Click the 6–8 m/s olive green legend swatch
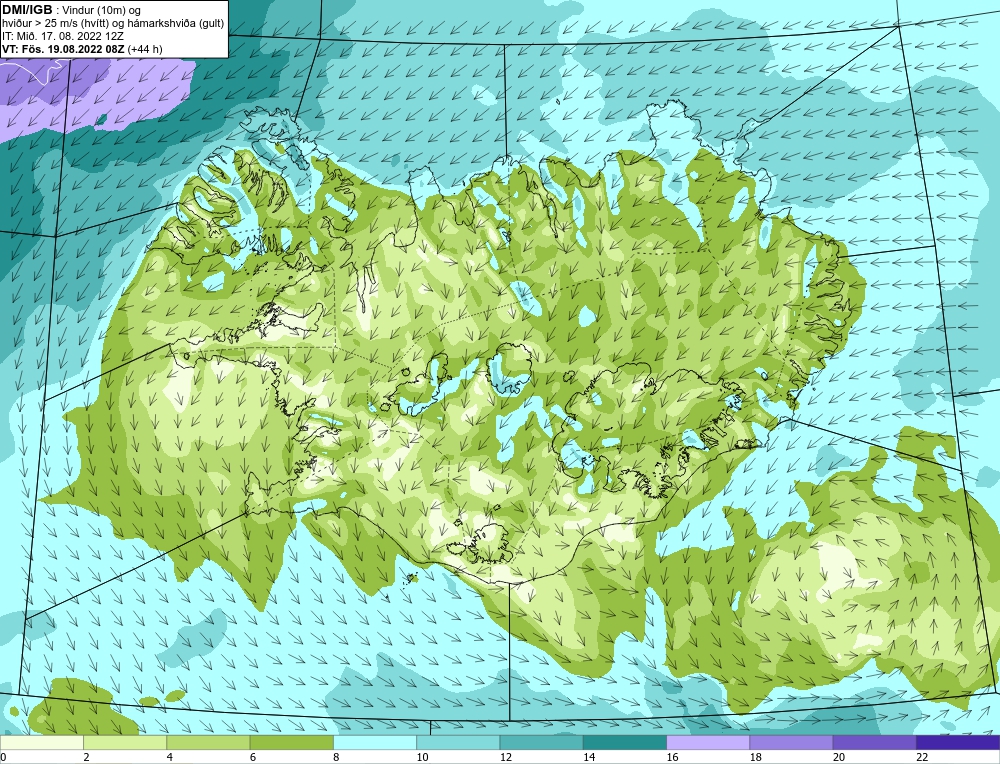This screenshot has width=1000, height=764. click(x=291, y=742)
